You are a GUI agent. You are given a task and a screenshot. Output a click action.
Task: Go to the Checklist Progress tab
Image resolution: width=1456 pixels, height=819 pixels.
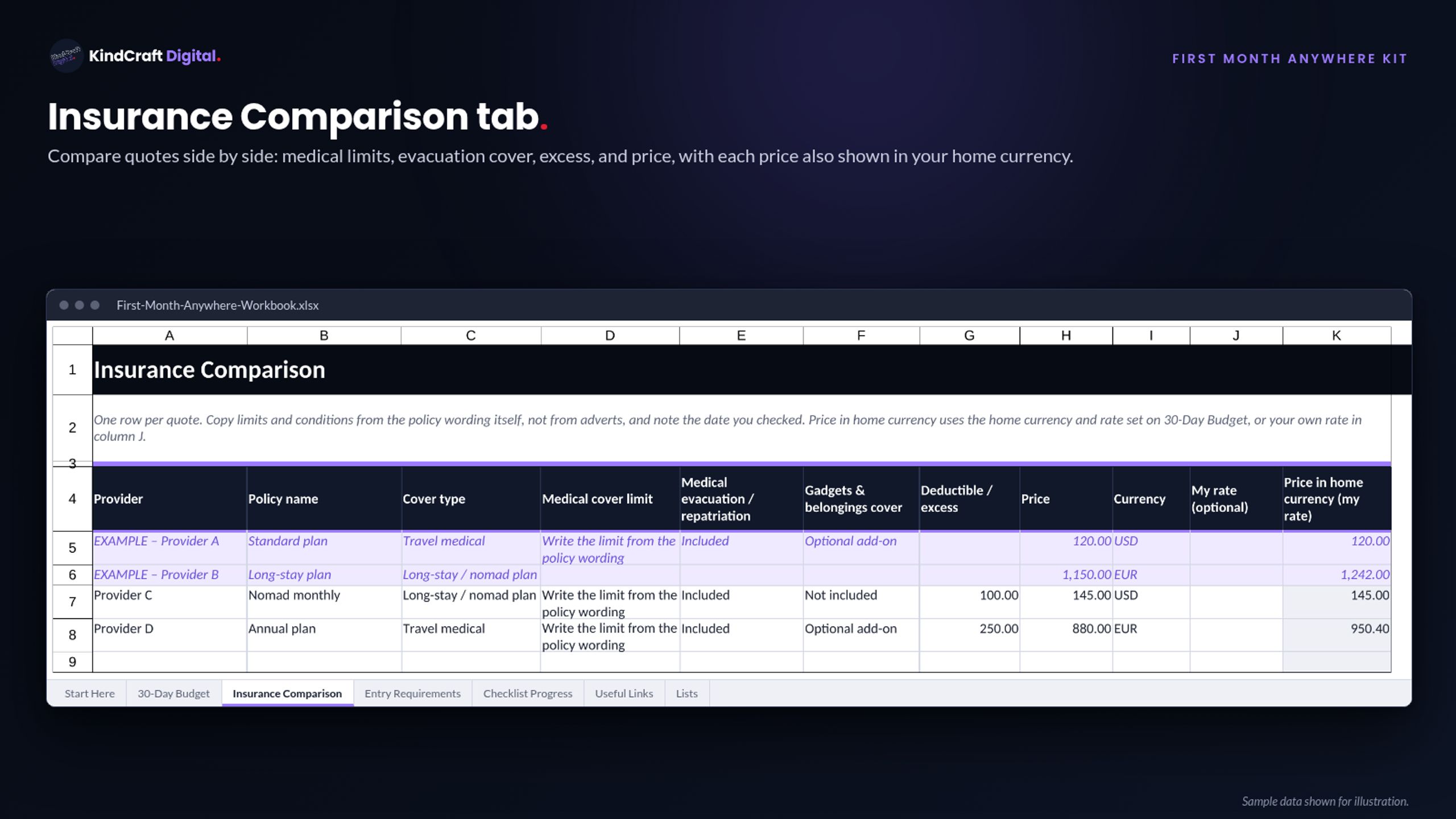[x=528, y=693]
